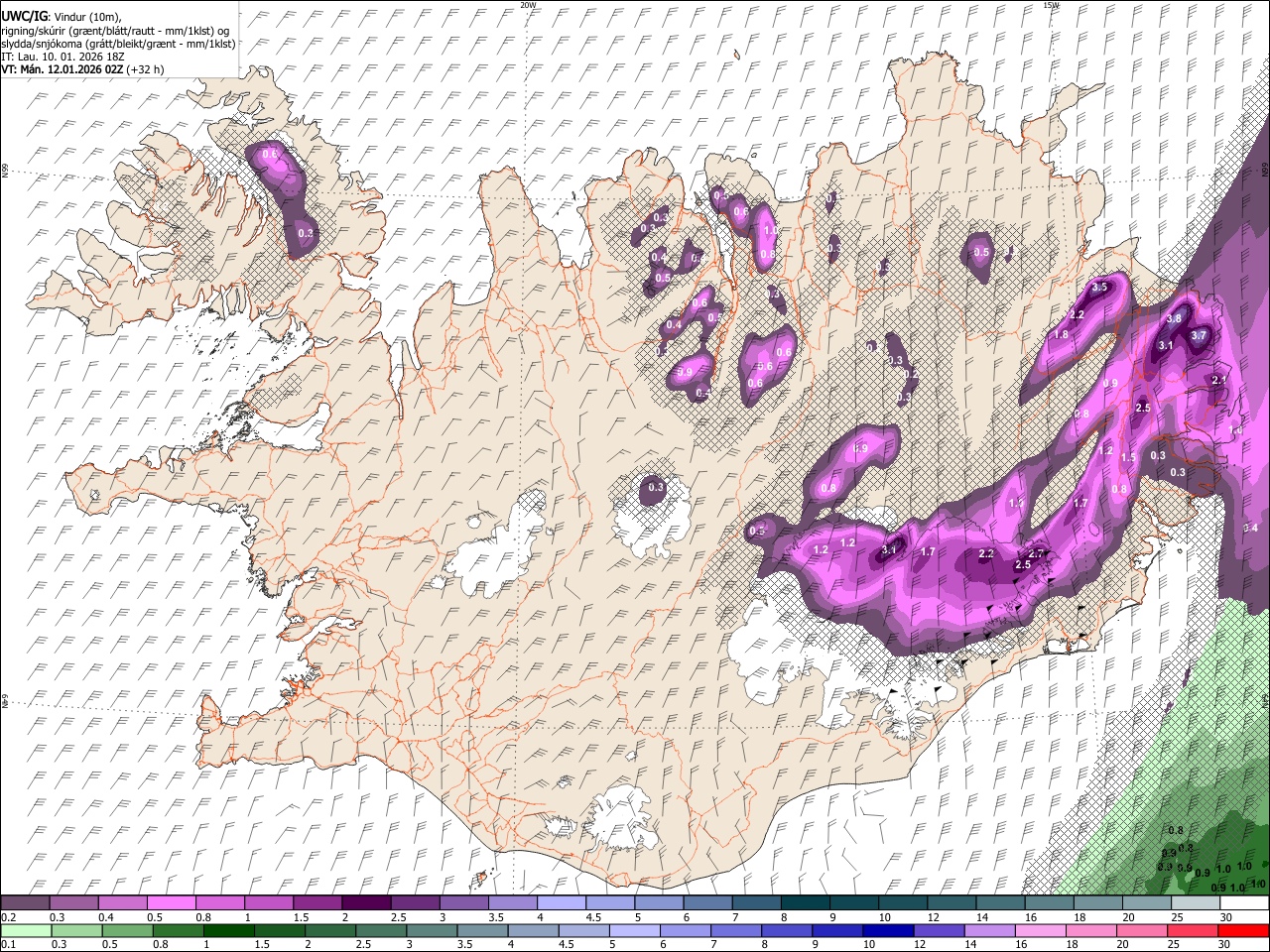The image size is (1270, 952).
Task: Select the white 30+ swatch in upper legend row
Action: click(1244, 903)
